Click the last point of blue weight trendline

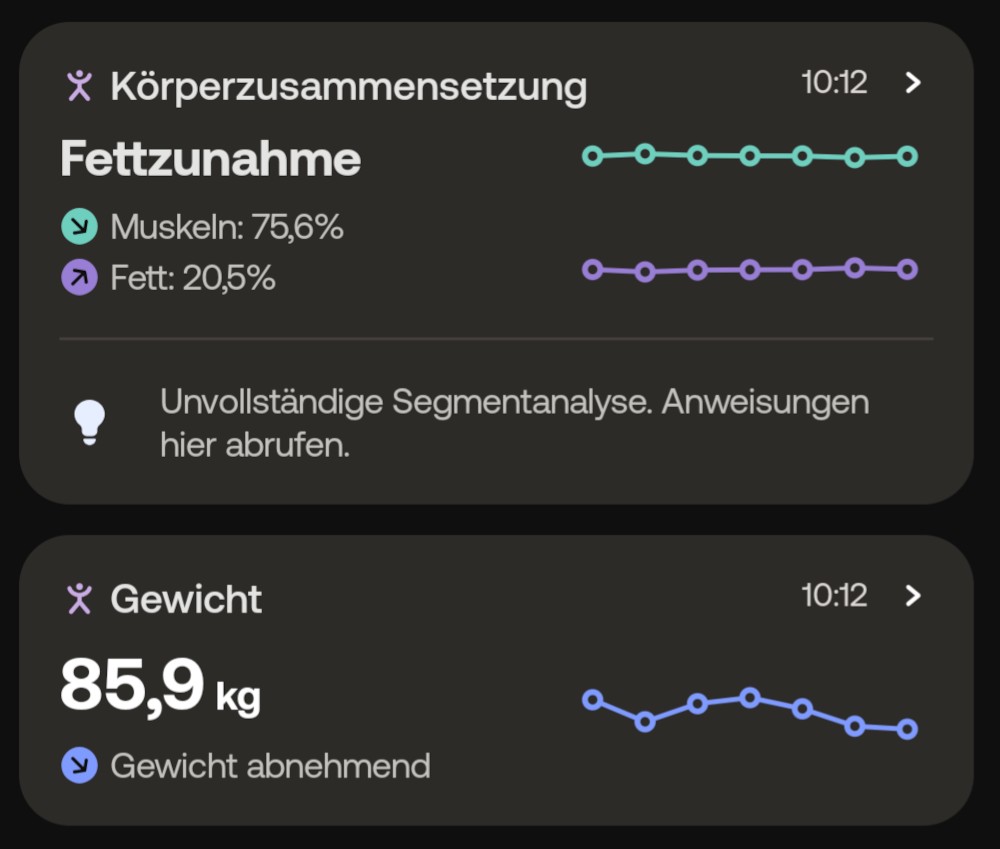[907, 729]
